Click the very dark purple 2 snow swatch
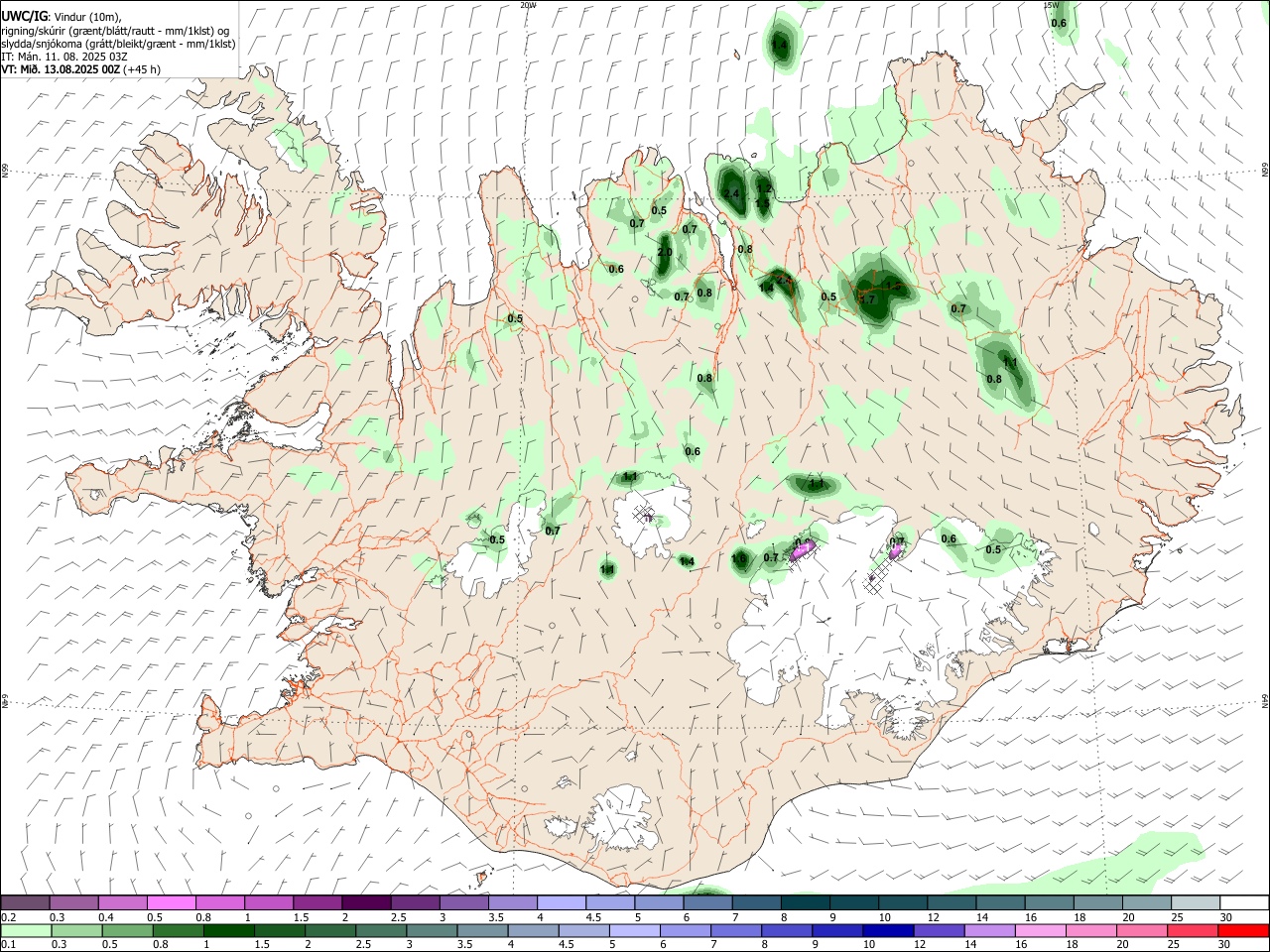 click(x=365, y=902)
